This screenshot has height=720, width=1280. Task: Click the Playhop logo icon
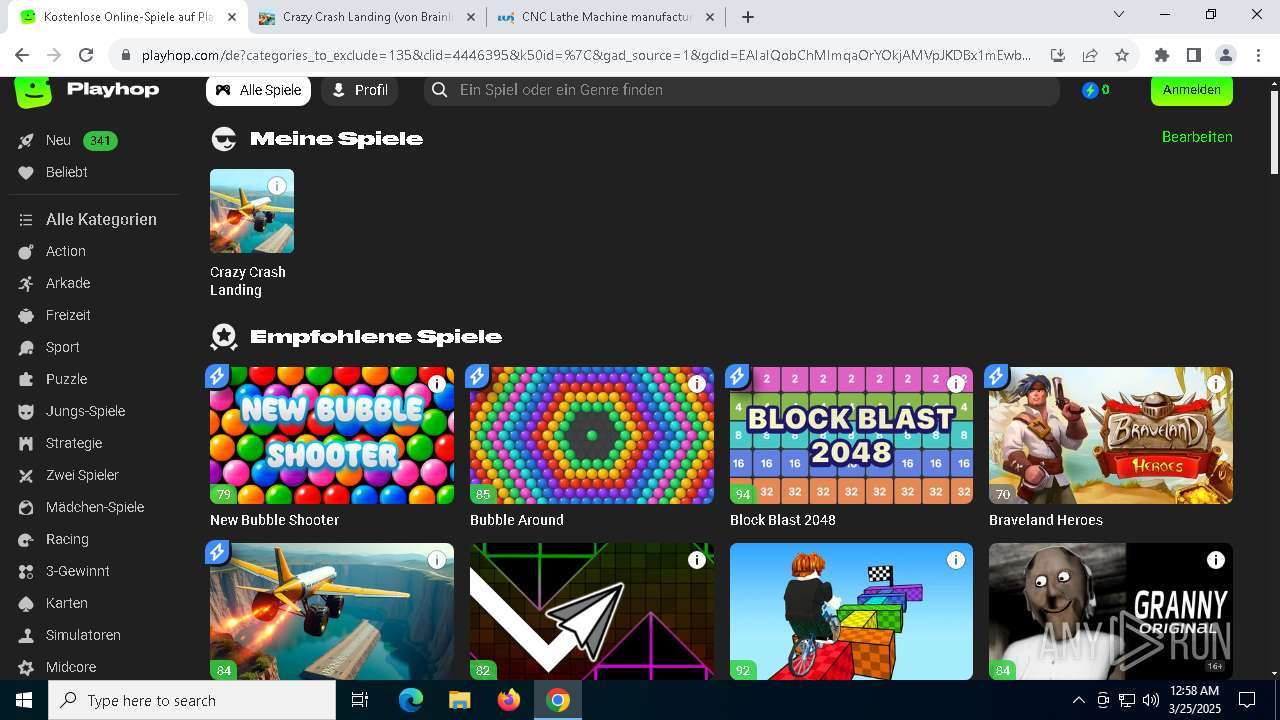click(33, 91)
